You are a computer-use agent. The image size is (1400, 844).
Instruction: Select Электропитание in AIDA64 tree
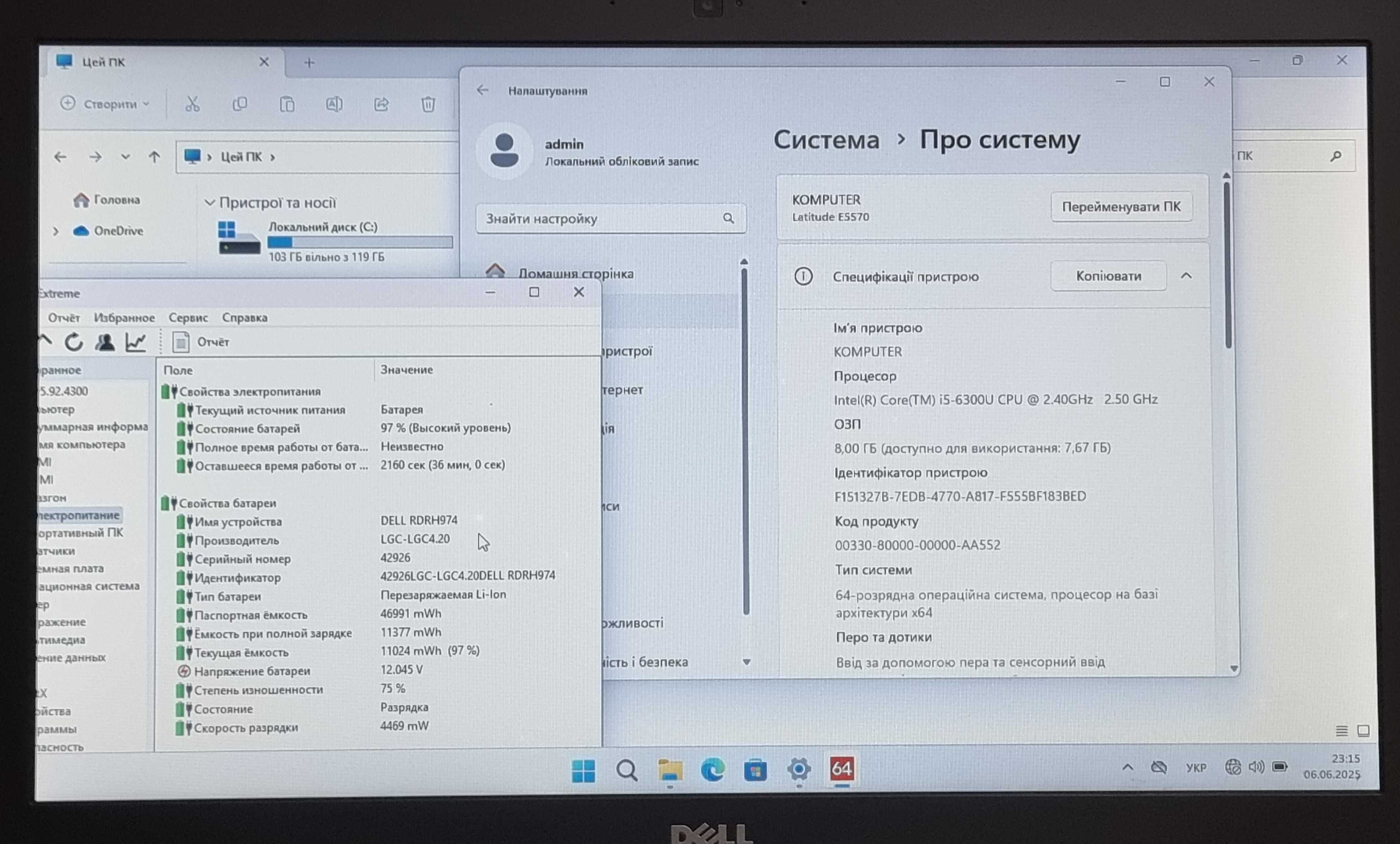(79, 516)
